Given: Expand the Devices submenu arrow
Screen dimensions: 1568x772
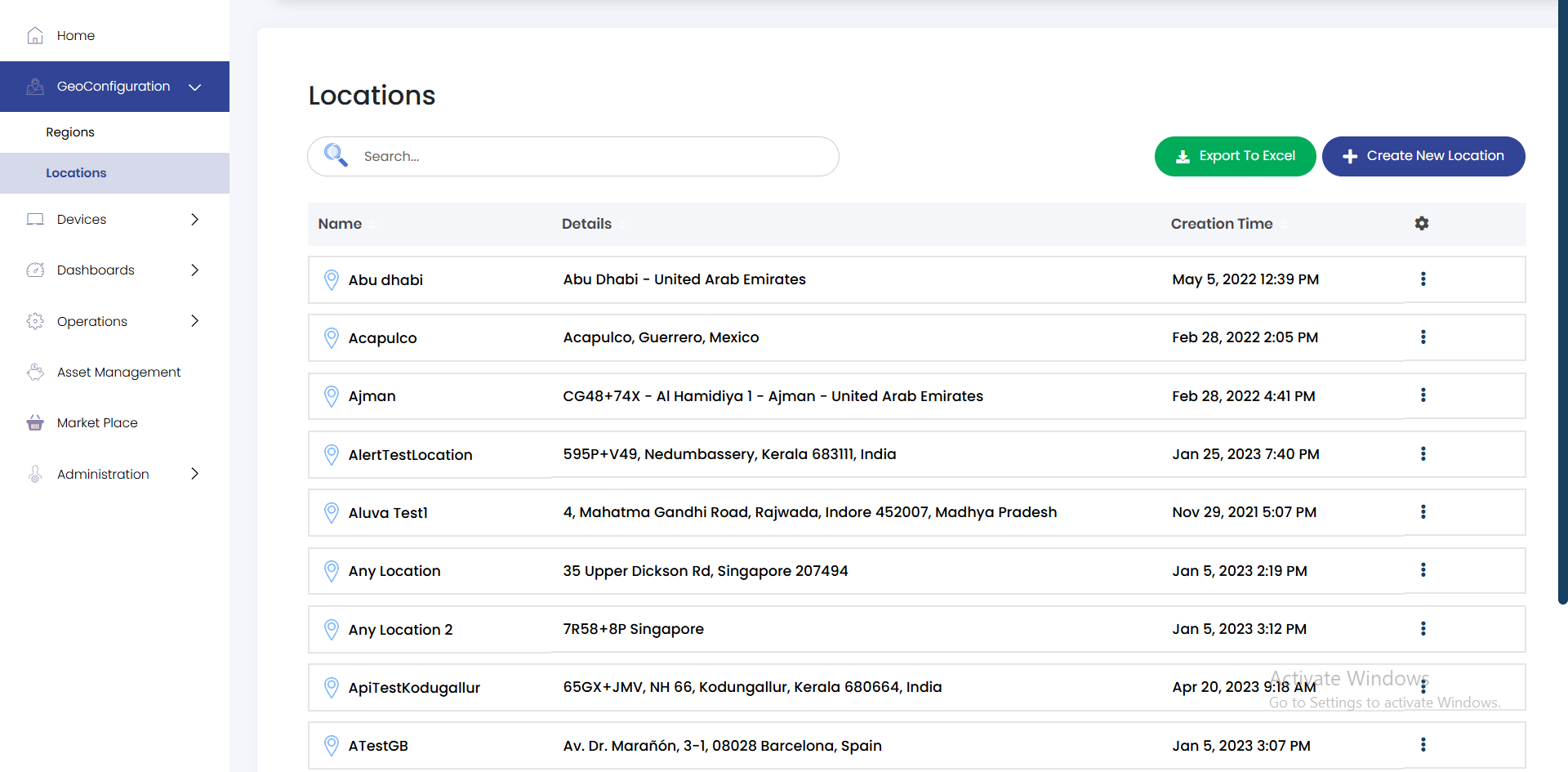Looking at the screenshot, I should click(x=194, y=220).
